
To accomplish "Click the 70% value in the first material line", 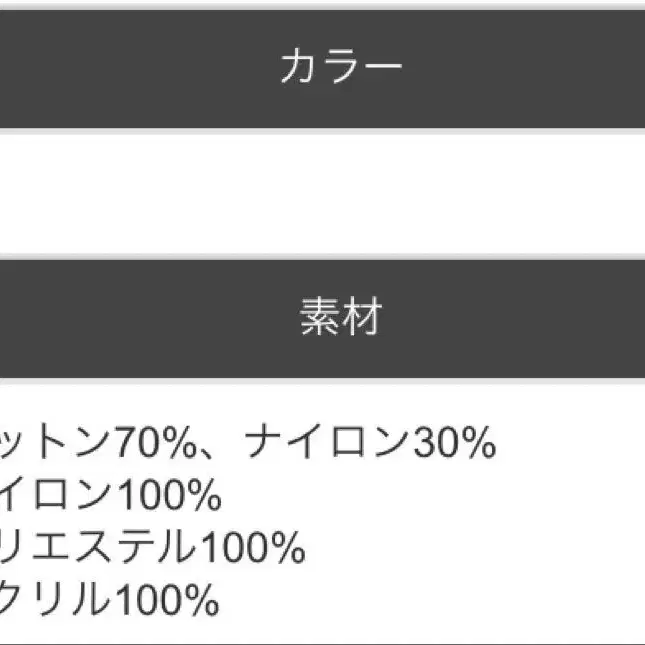I will [155, 442].
